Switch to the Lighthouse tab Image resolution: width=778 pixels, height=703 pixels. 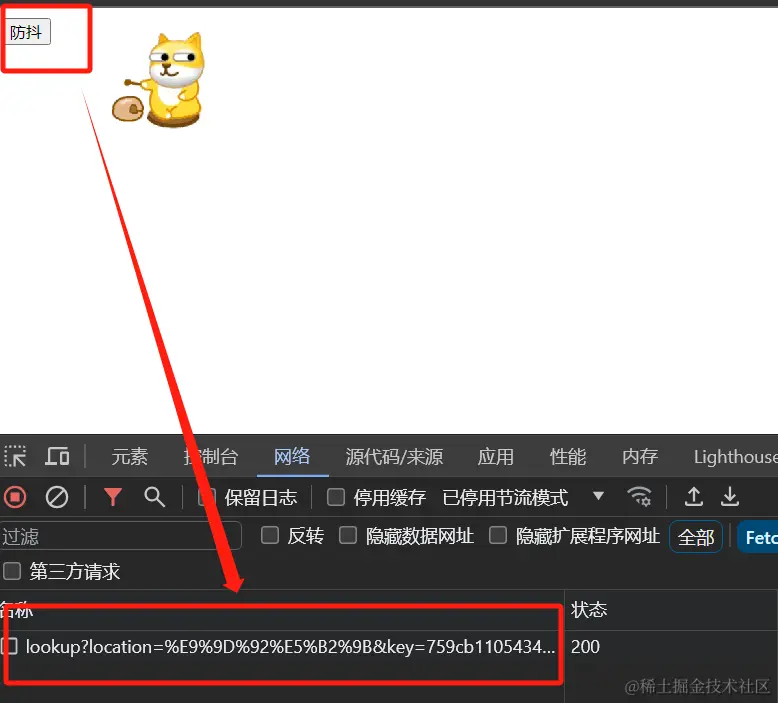[x=735, y=456]
